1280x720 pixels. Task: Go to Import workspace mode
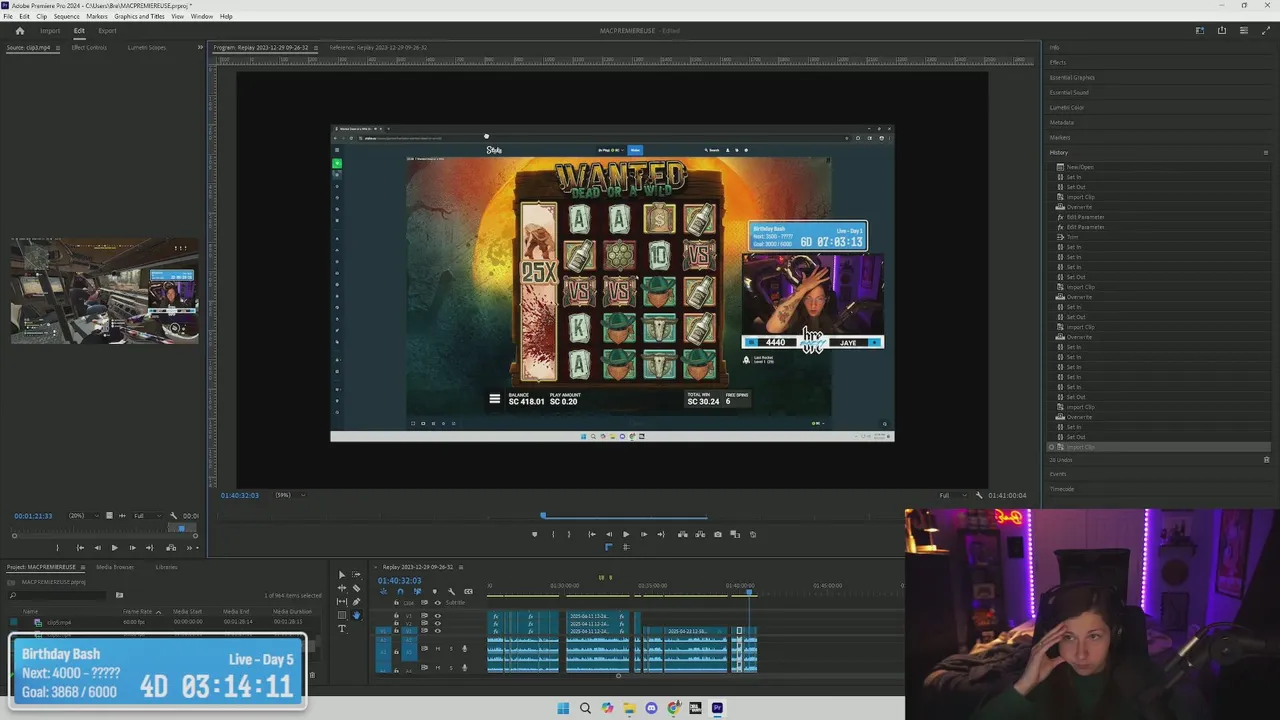pyautogui.click(x=50, y=30)
